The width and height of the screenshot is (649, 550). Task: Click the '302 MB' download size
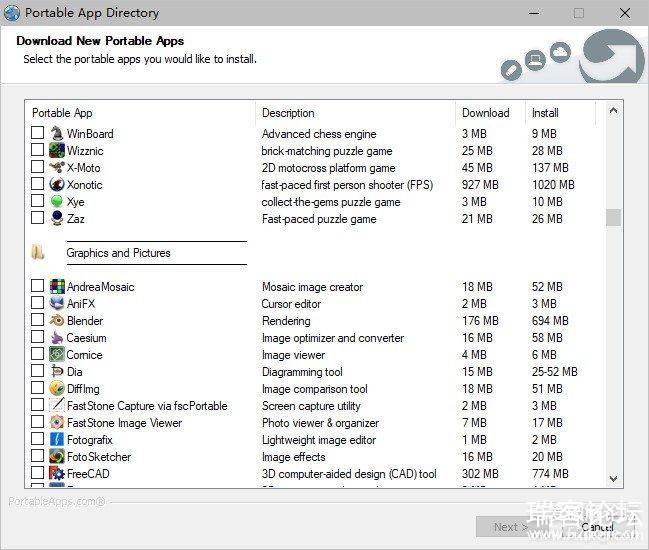tap(480, 473)
